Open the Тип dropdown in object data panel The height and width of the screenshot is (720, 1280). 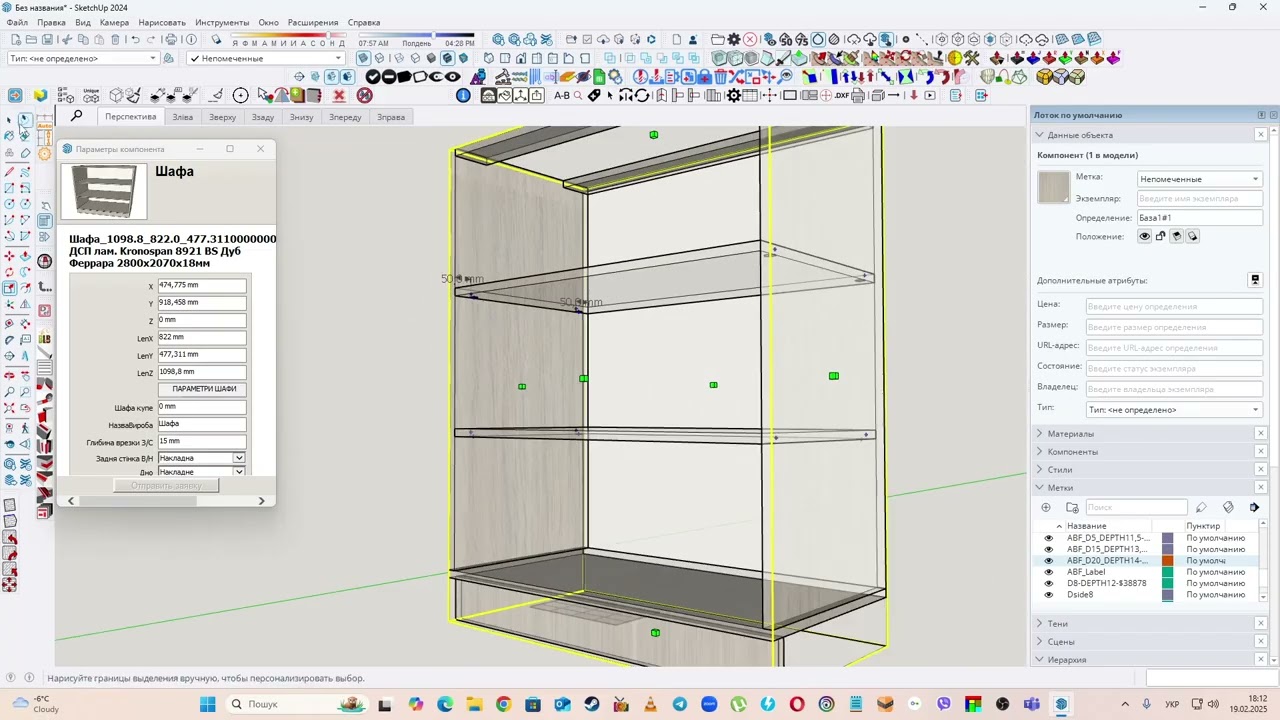click(x=1174, y=410)
